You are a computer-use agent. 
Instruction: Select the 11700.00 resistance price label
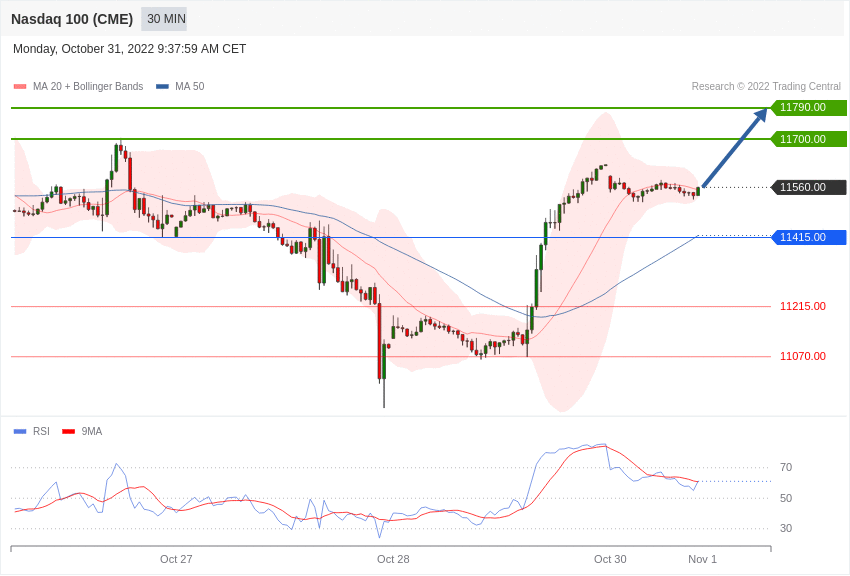point(809,139)
